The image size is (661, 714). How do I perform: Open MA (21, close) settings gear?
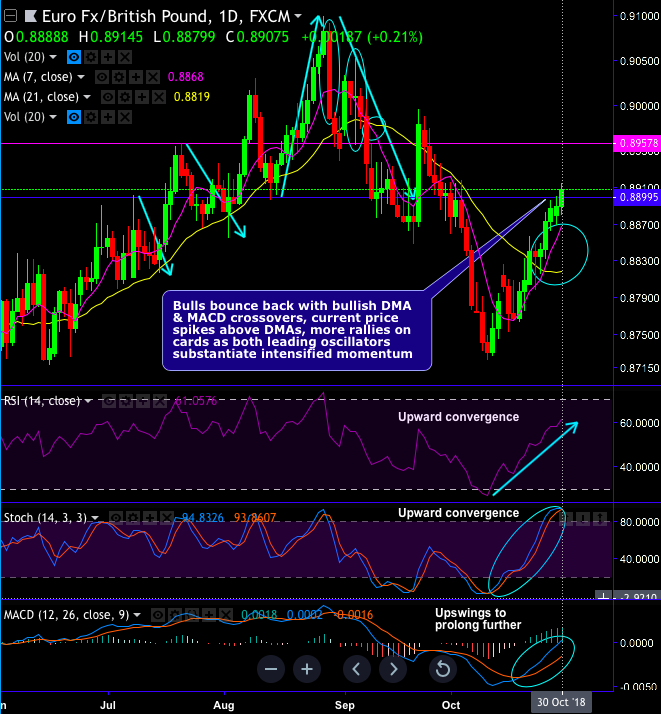click(125, 97)
